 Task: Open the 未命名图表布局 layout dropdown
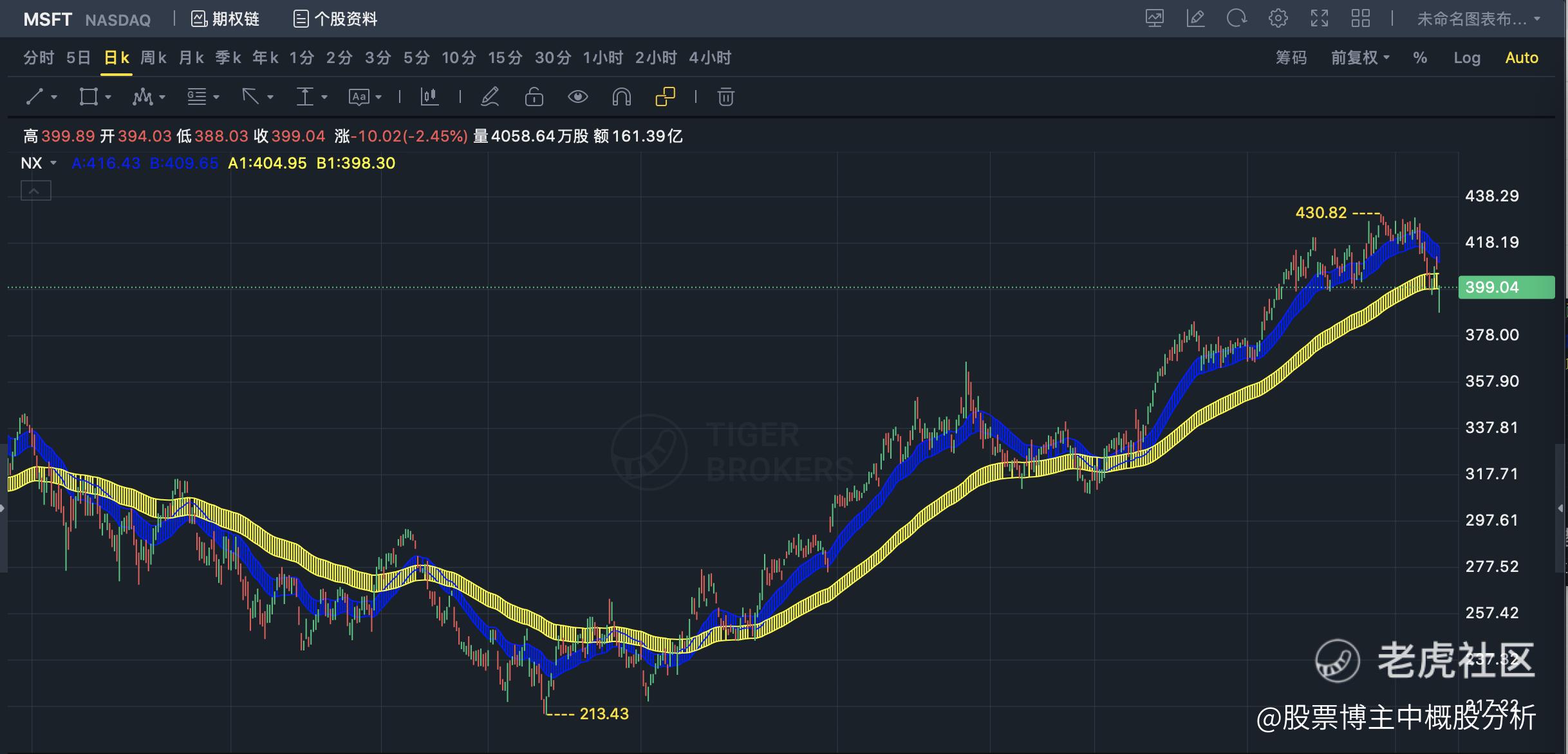pyautogui.click(x=1478, y=19)
